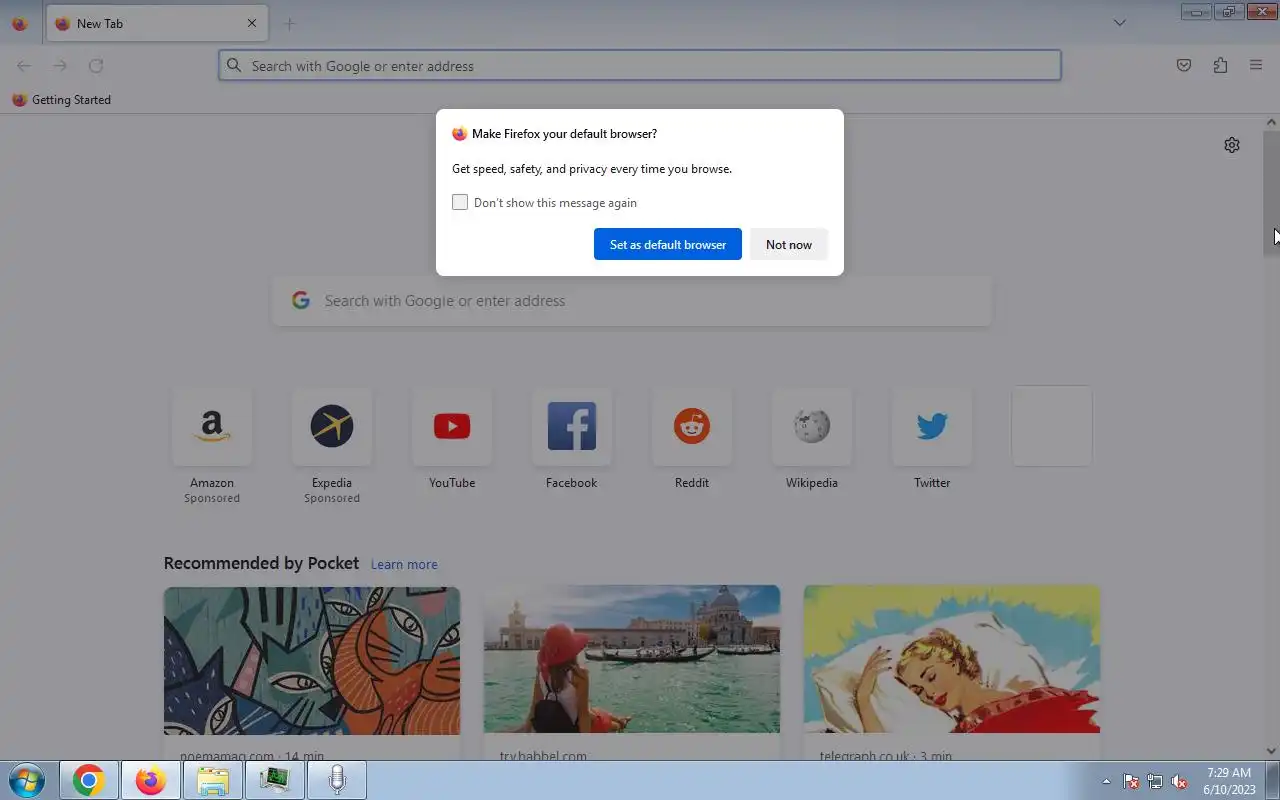This screenshot has height=800, width=1280.
Task: Open the Amazon shortcut tile
Action: coord(212,427)
